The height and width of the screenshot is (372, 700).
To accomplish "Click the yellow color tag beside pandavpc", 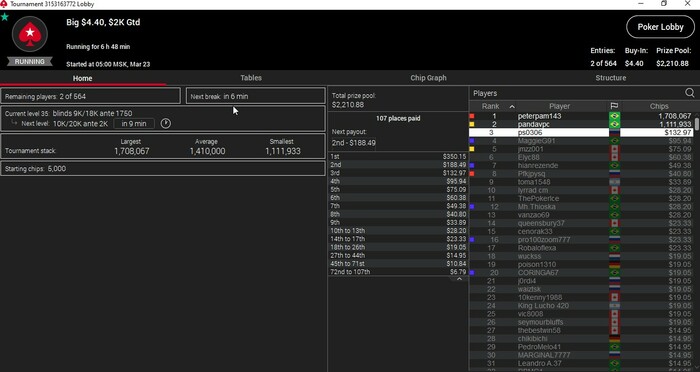I will pyautogui.click(x=472, y=124).
